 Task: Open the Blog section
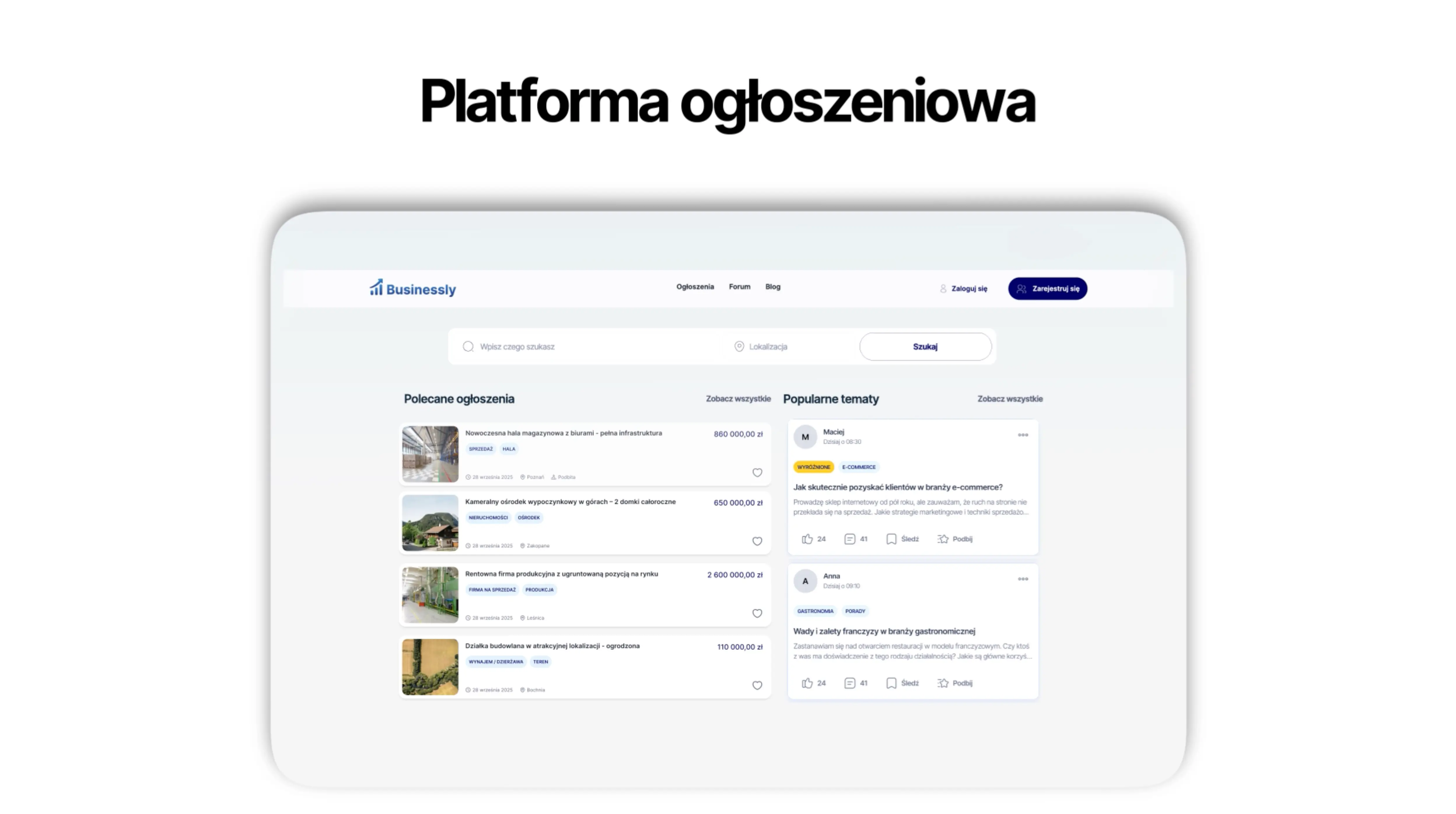pyautogui.click(x=772, y=287)
